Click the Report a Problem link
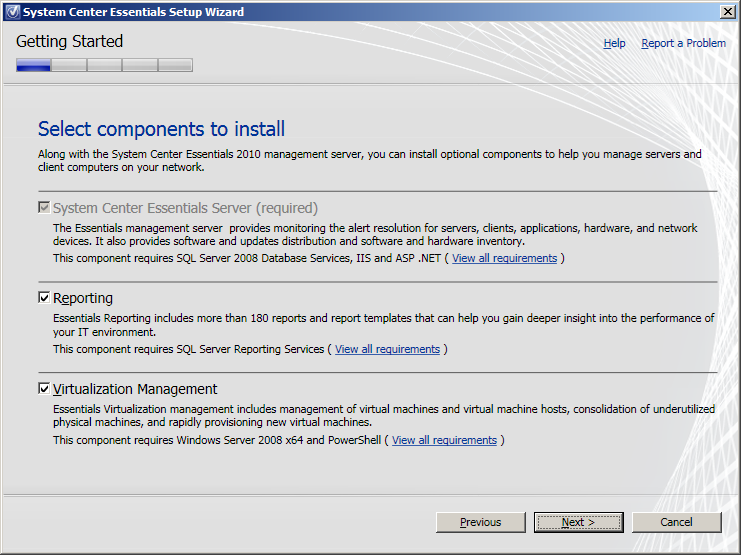Viewport: 741px width, 555px height. coord(683,43)
